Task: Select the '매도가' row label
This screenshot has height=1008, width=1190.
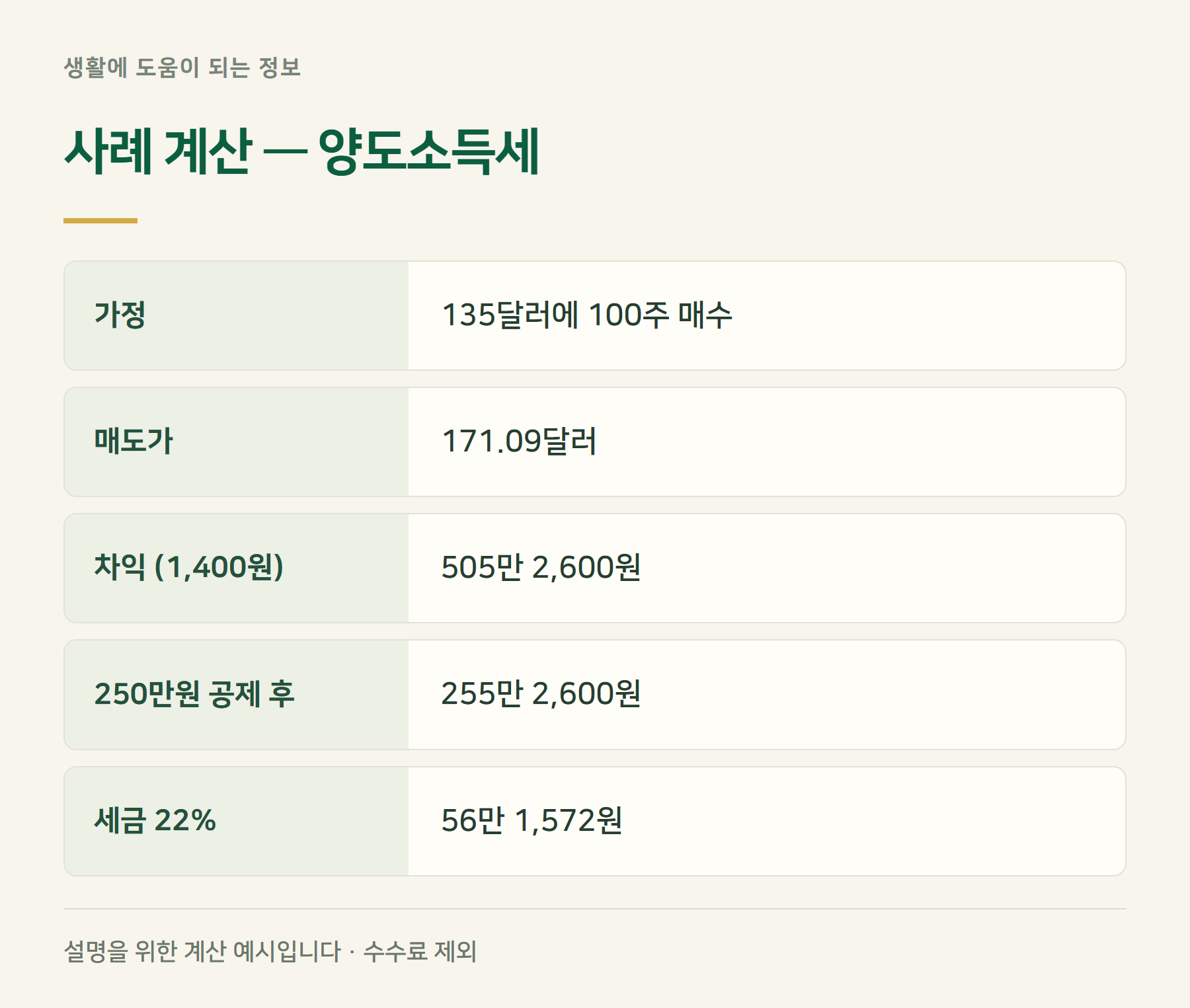Action: pos(133,442)
